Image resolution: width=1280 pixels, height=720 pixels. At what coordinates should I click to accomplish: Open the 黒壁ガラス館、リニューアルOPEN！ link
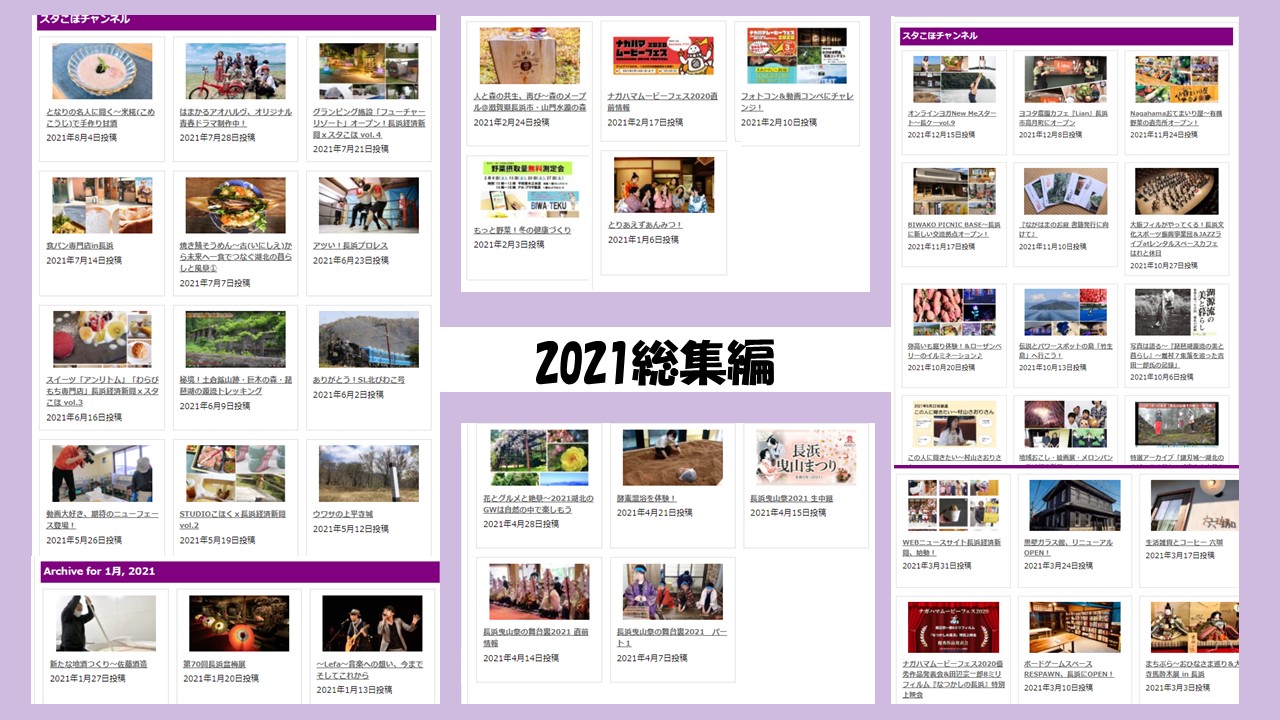point(1067,547)
